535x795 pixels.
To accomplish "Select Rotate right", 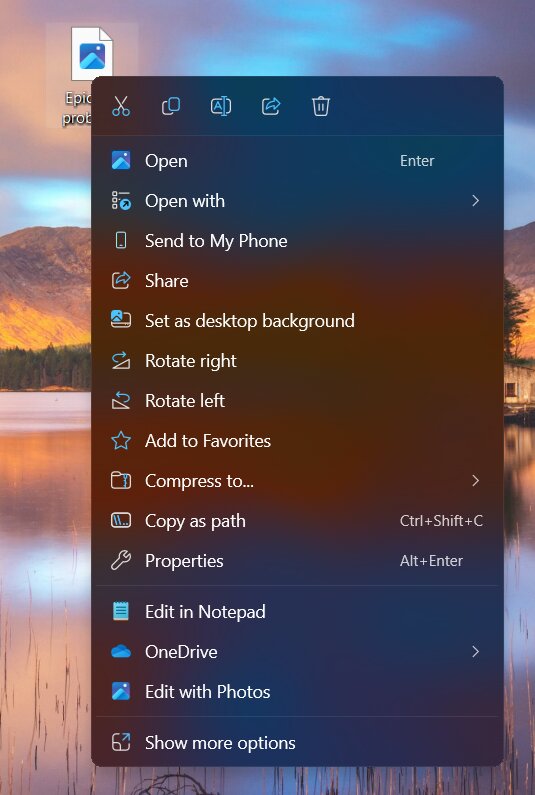I will coord(297,360).
